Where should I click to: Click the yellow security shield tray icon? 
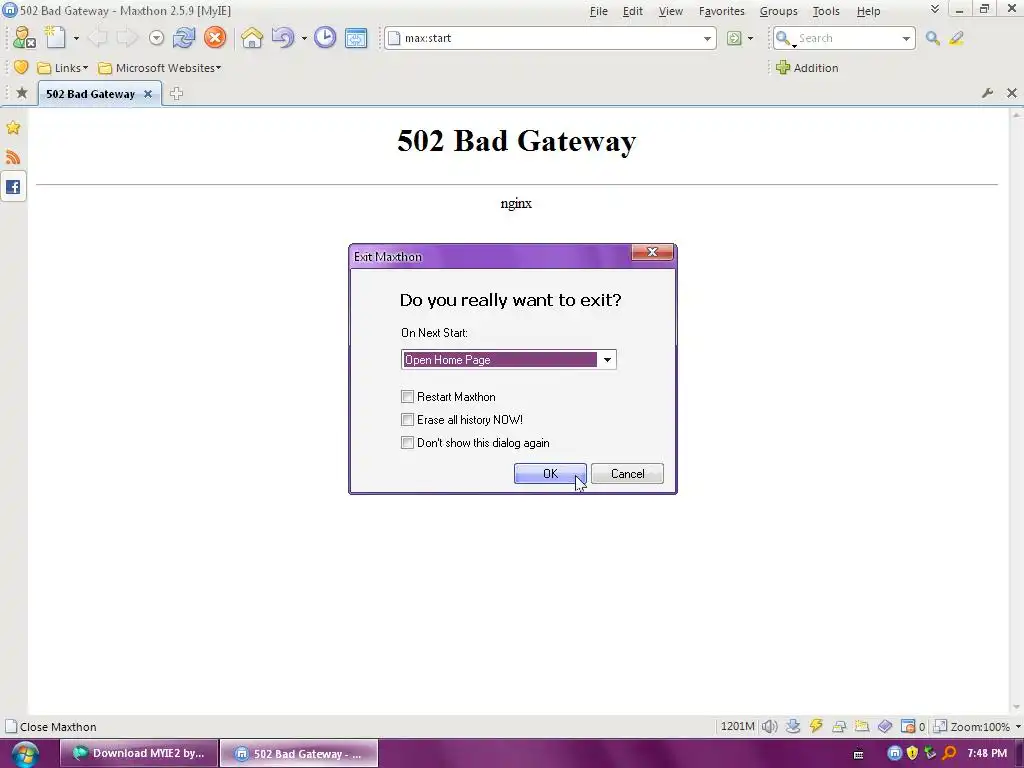point(912,753)
